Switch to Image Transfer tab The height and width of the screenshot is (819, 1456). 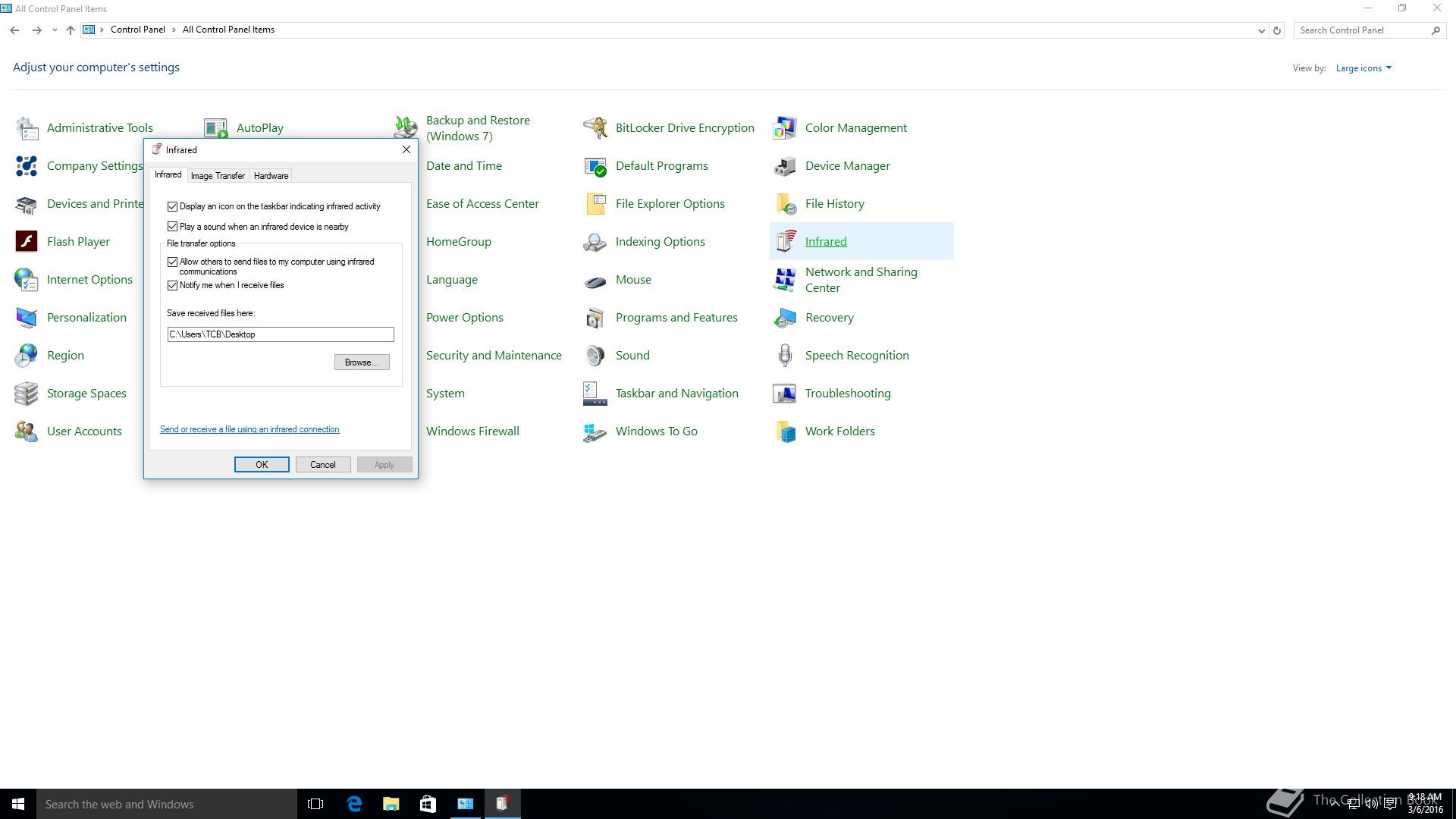218,176
